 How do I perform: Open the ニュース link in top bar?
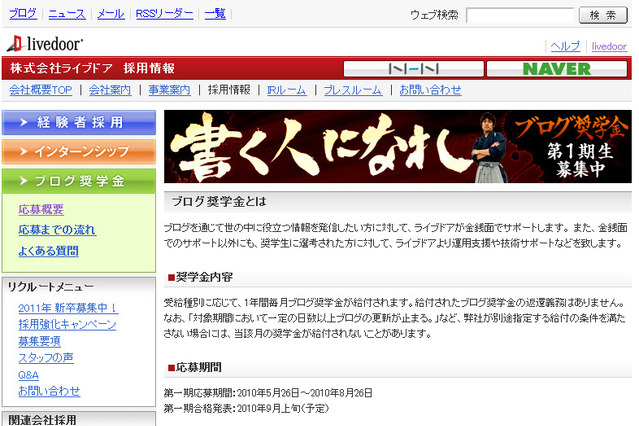click(67, 14)
